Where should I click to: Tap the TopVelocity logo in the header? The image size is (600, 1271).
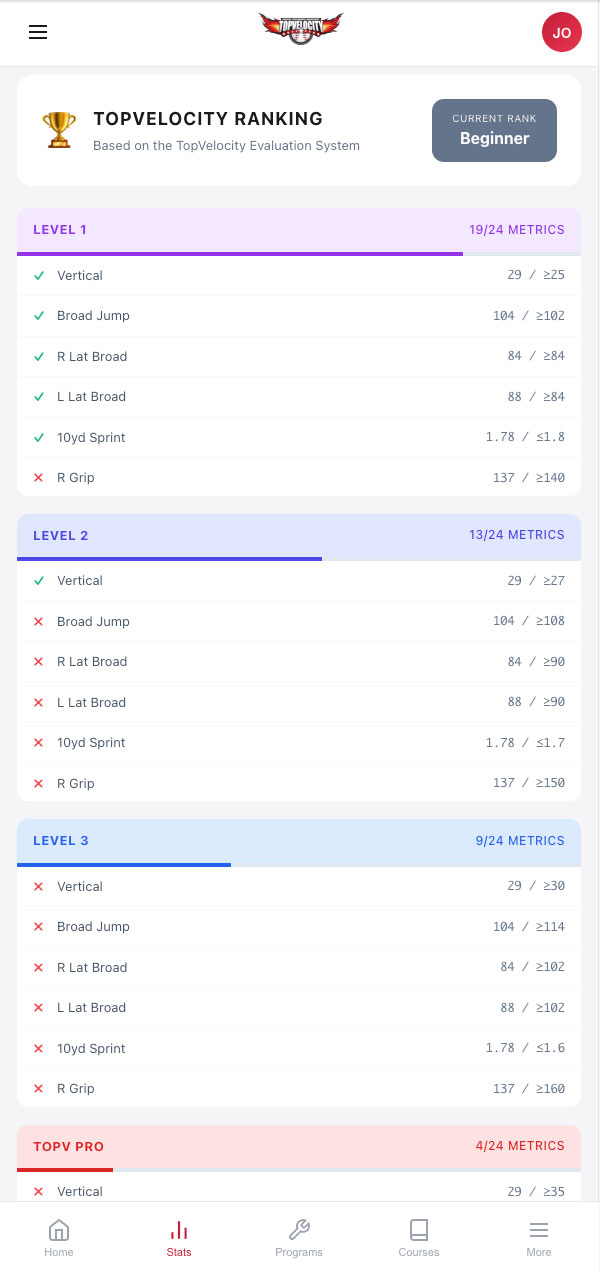pyautogui.click(x=301, y=27)
